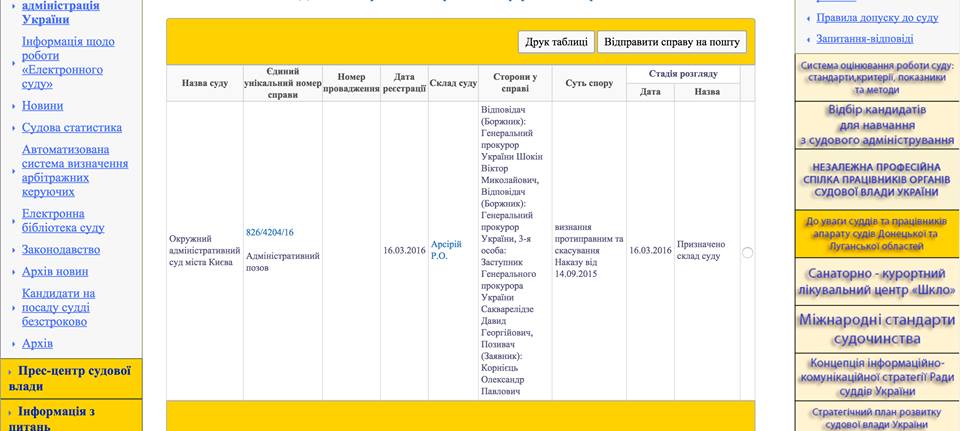This screenshot has width=960, height=431.
Task: Open judge 'Арсірій Р.О.' link
Action: coord(447,250)
